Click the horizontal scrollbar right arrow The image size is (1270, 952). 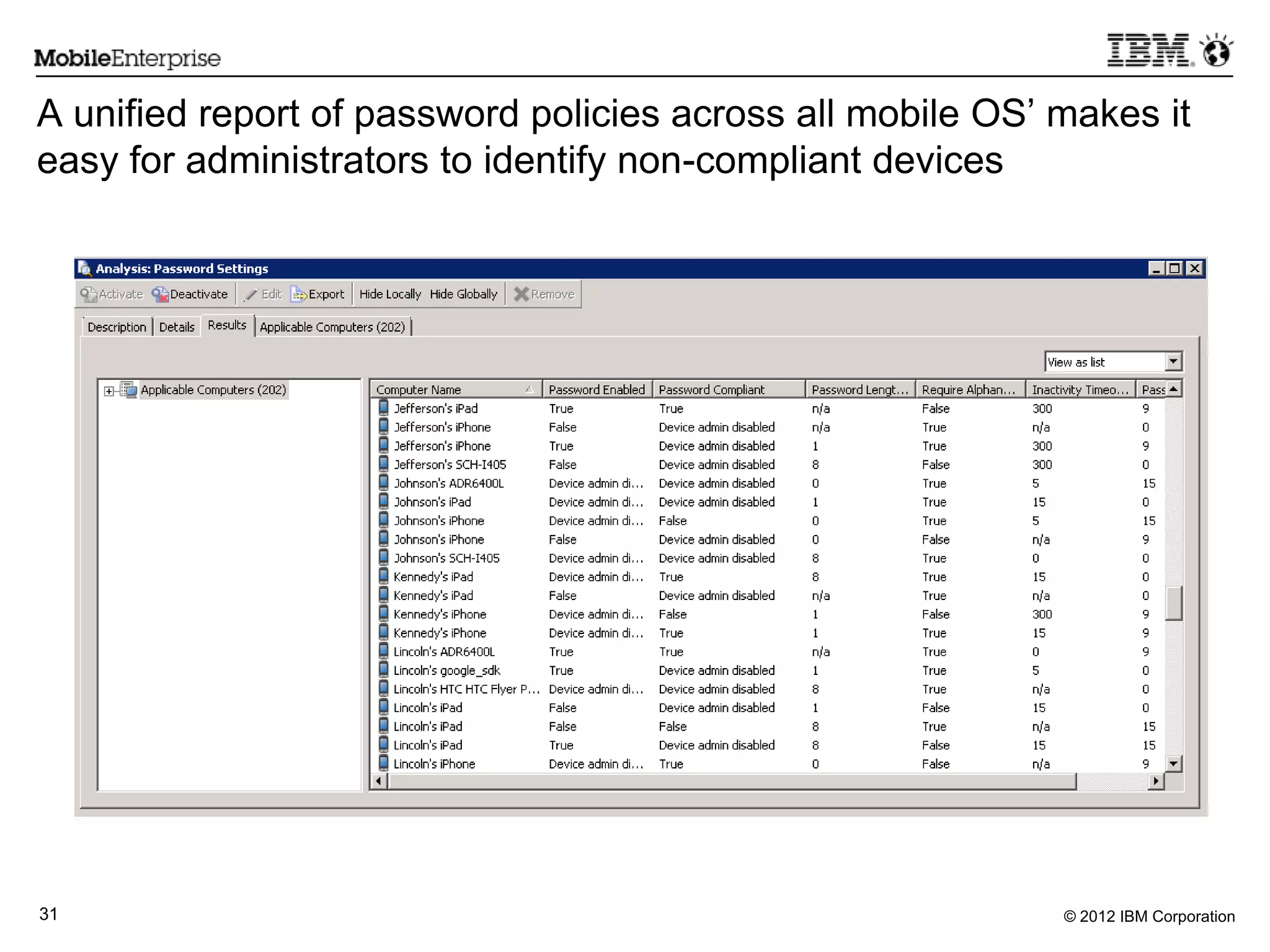pos(1156,781)
